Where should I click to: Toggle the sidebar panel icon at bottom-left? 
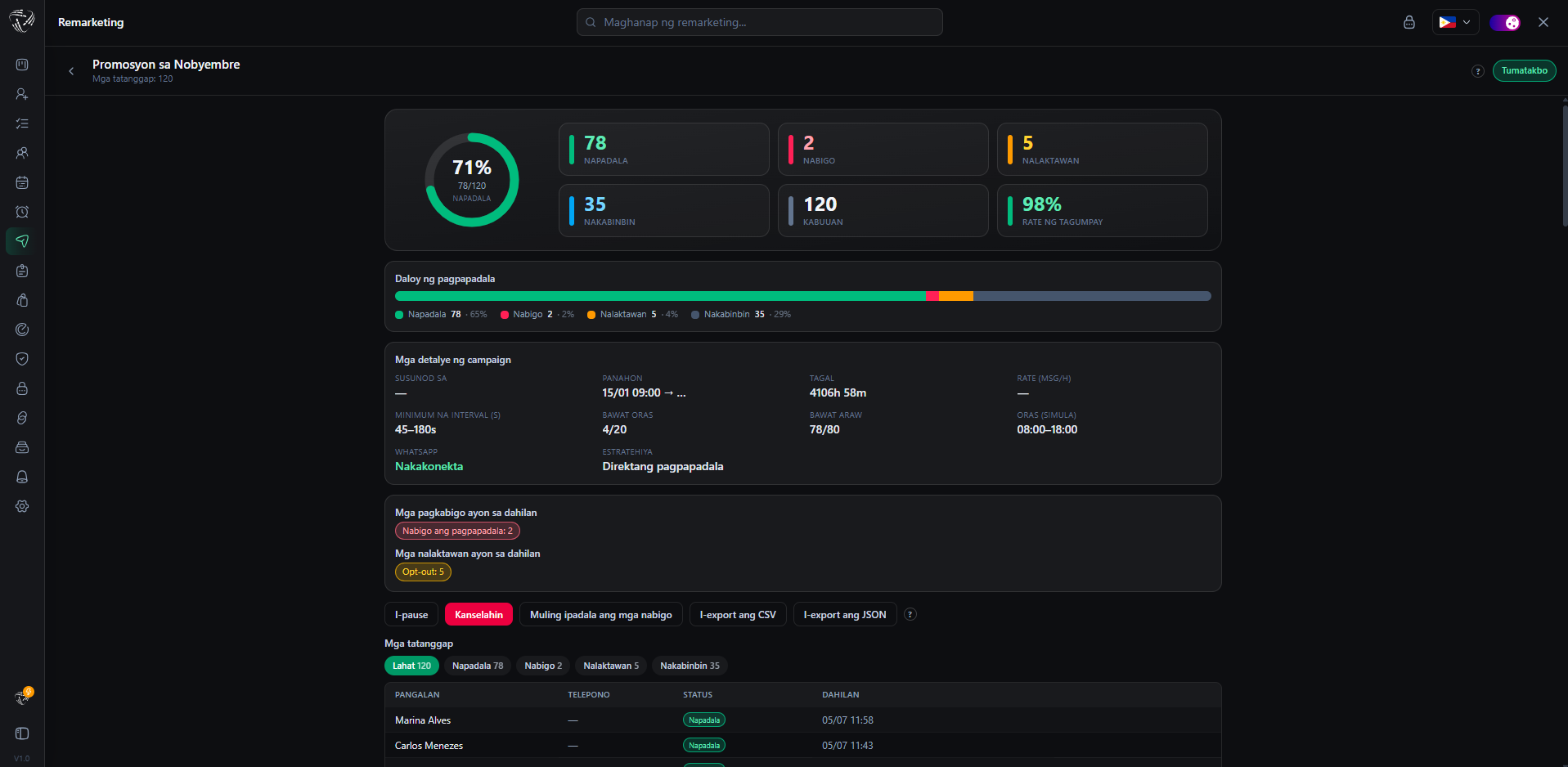pyautogui.click(x=22, y=733)
